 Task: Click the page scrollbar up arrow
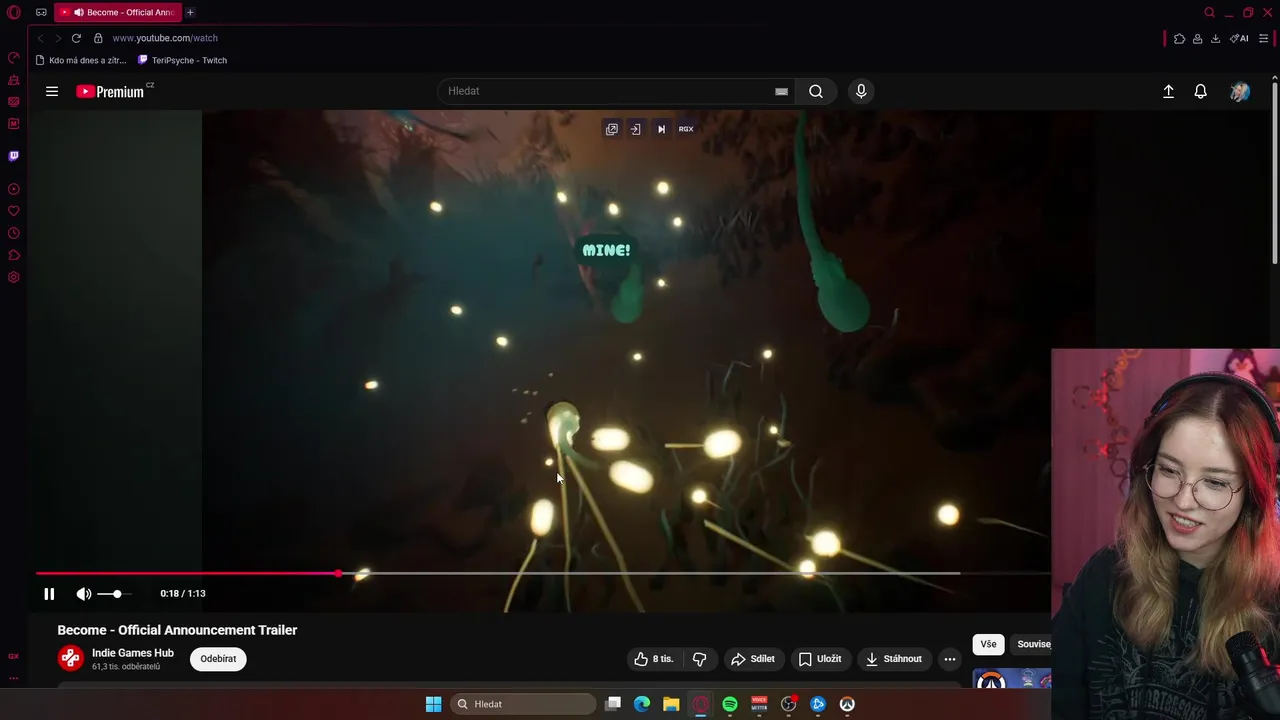pos(1274,78)
